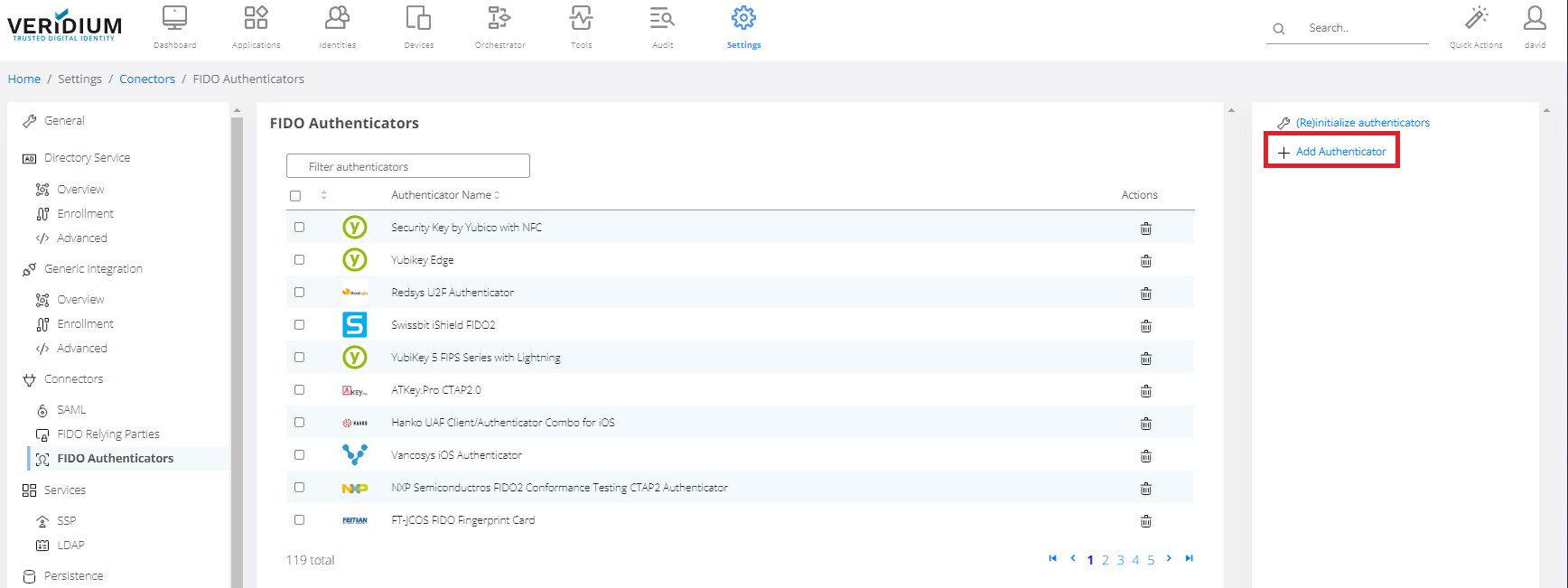Select checkbox for Vancosys iOS Authenticator

(x=299, y=455)
